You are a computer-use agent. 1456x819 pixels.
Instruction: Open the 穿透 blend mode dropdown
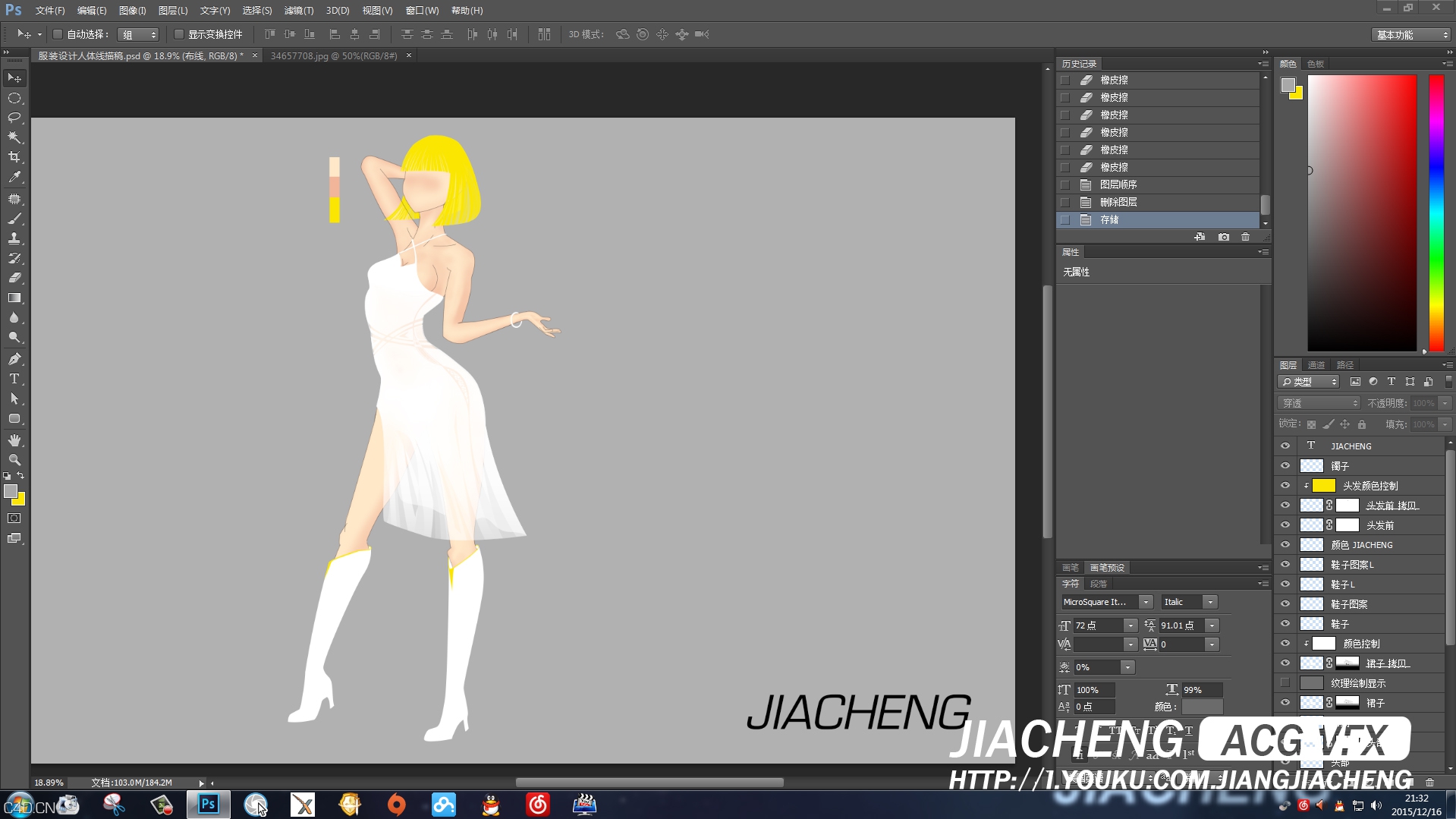click(x=1319, y=403)
